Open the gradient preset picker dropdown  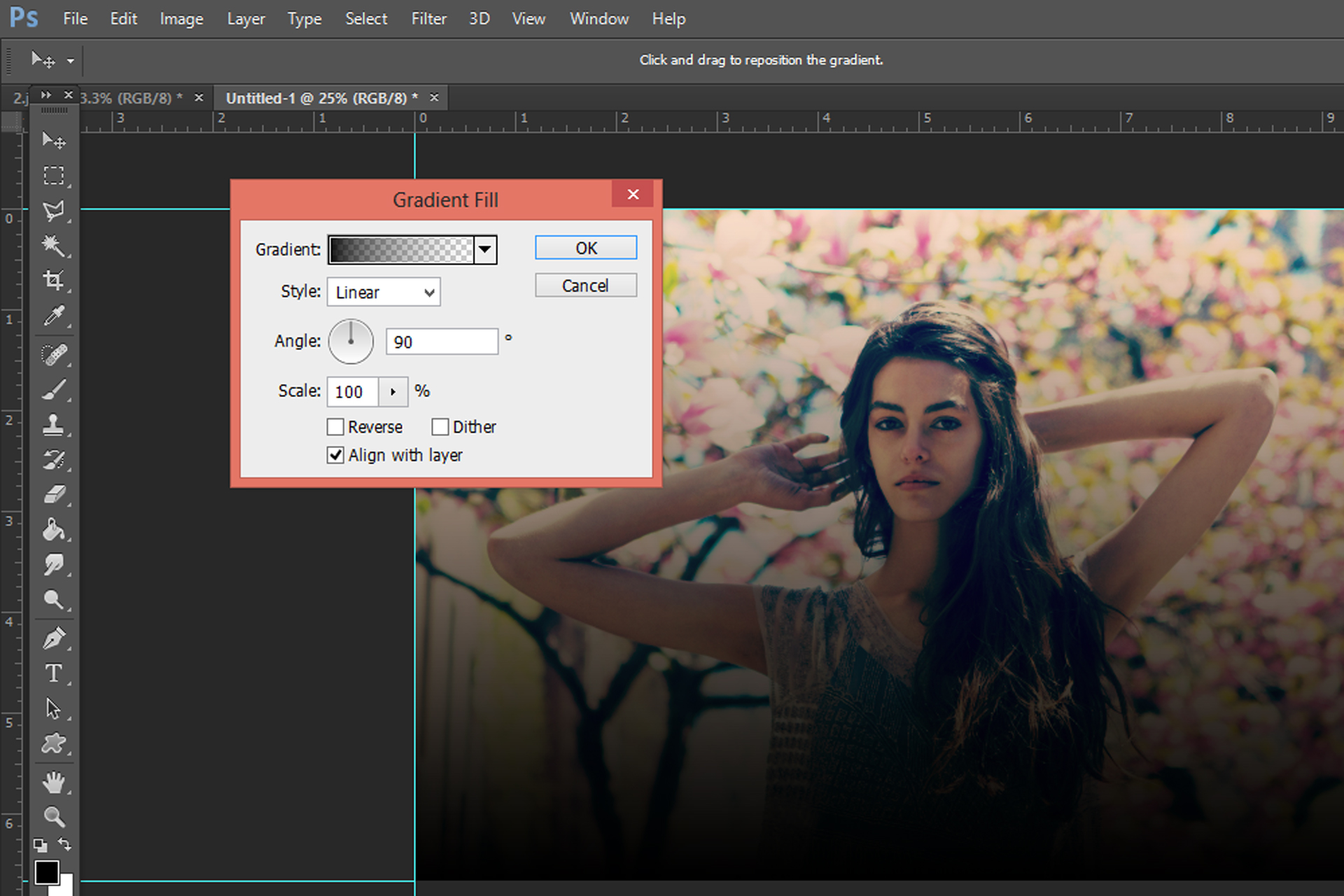[x=486, y=249]
